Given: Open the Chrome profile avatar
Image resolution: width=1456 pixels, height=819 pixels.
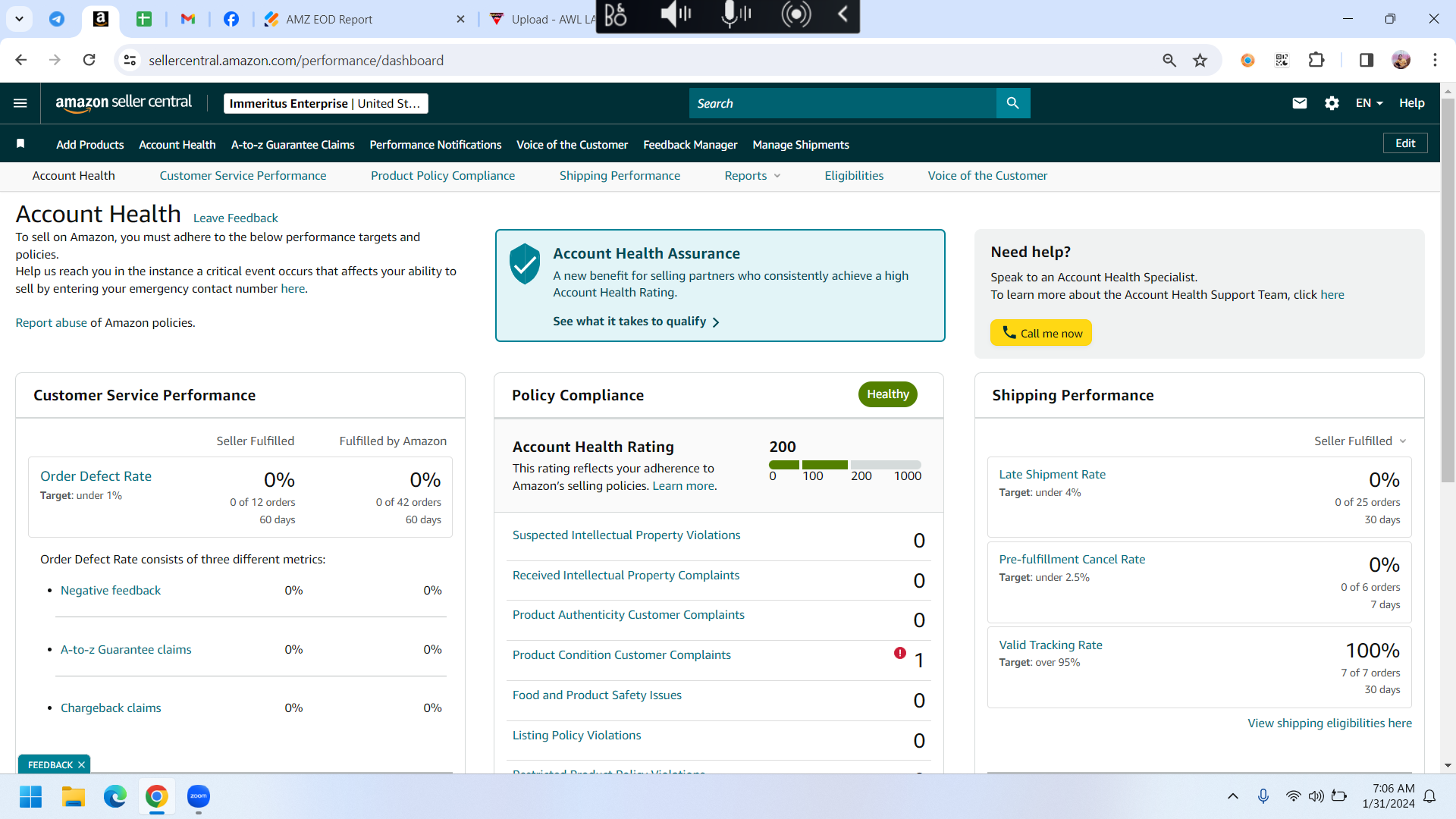Looking at the screenshot, I should [1401, 60].
